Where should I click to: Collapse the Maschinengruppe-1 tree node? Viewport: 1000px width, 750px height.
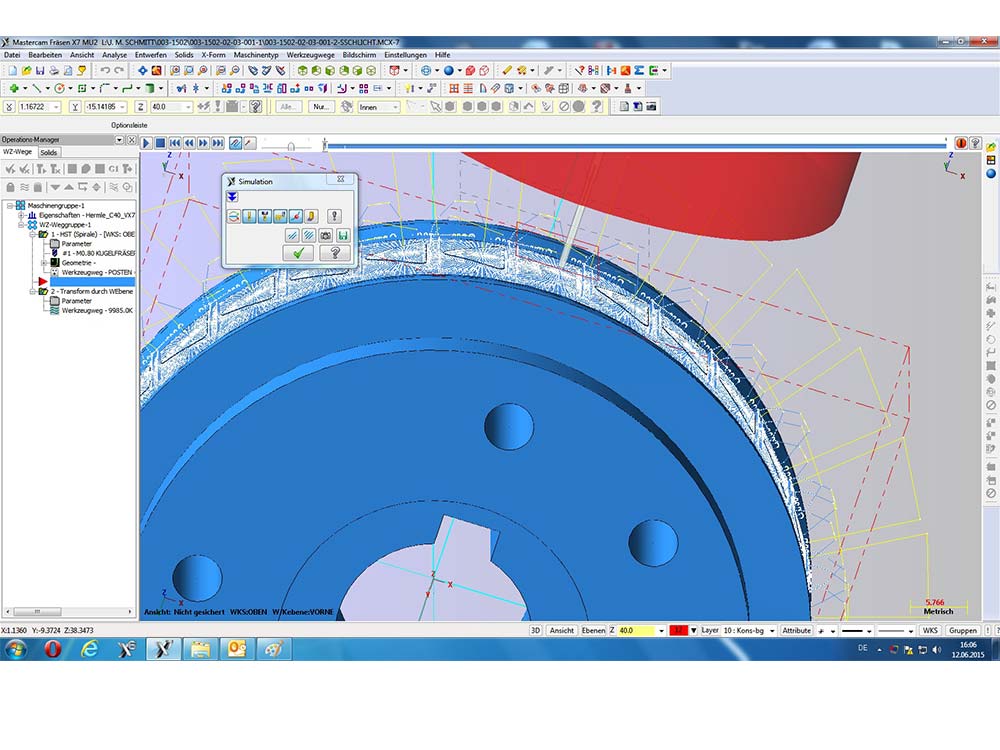coord(9,205)
